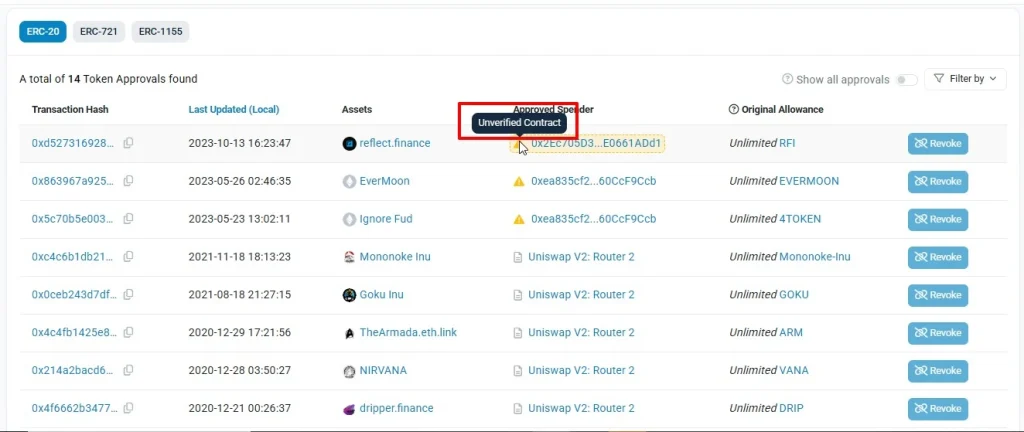Click contract icon in Mononoke Inu row

(518, 257)
